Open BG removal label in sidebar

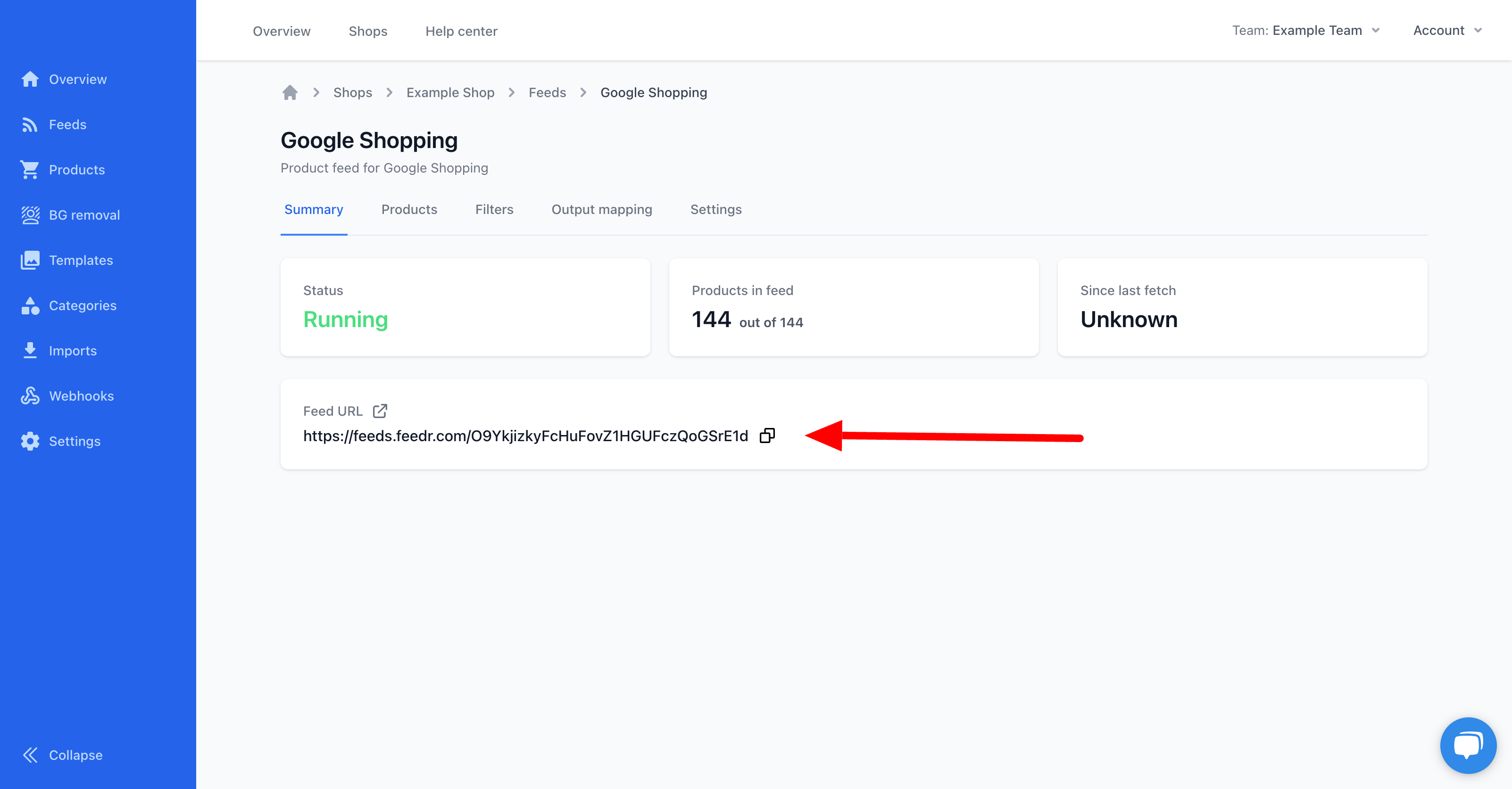[84, 215]
